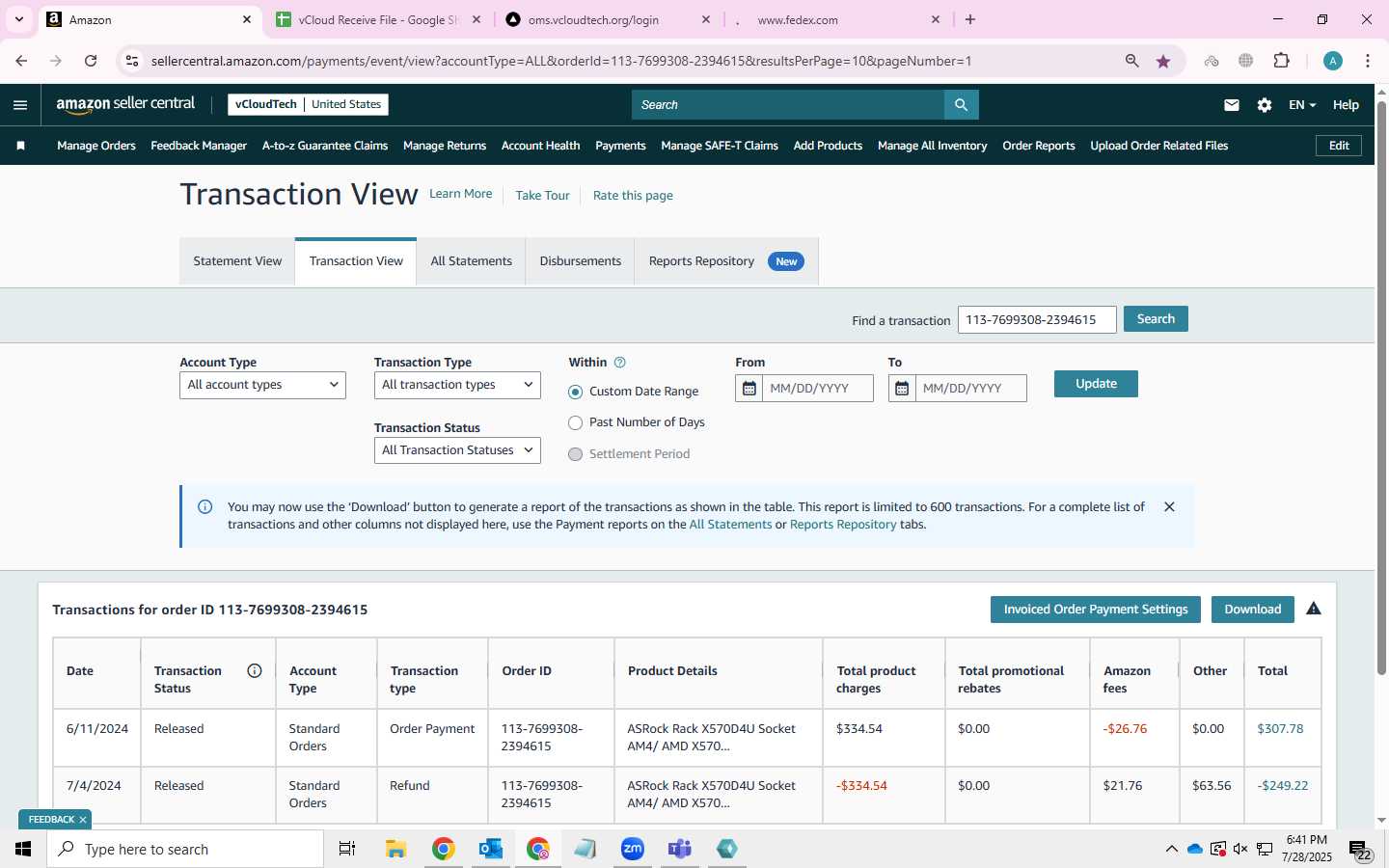Select Past Number of Days radio button
The height and width of the screenshot is (868, 1389).
576,422
